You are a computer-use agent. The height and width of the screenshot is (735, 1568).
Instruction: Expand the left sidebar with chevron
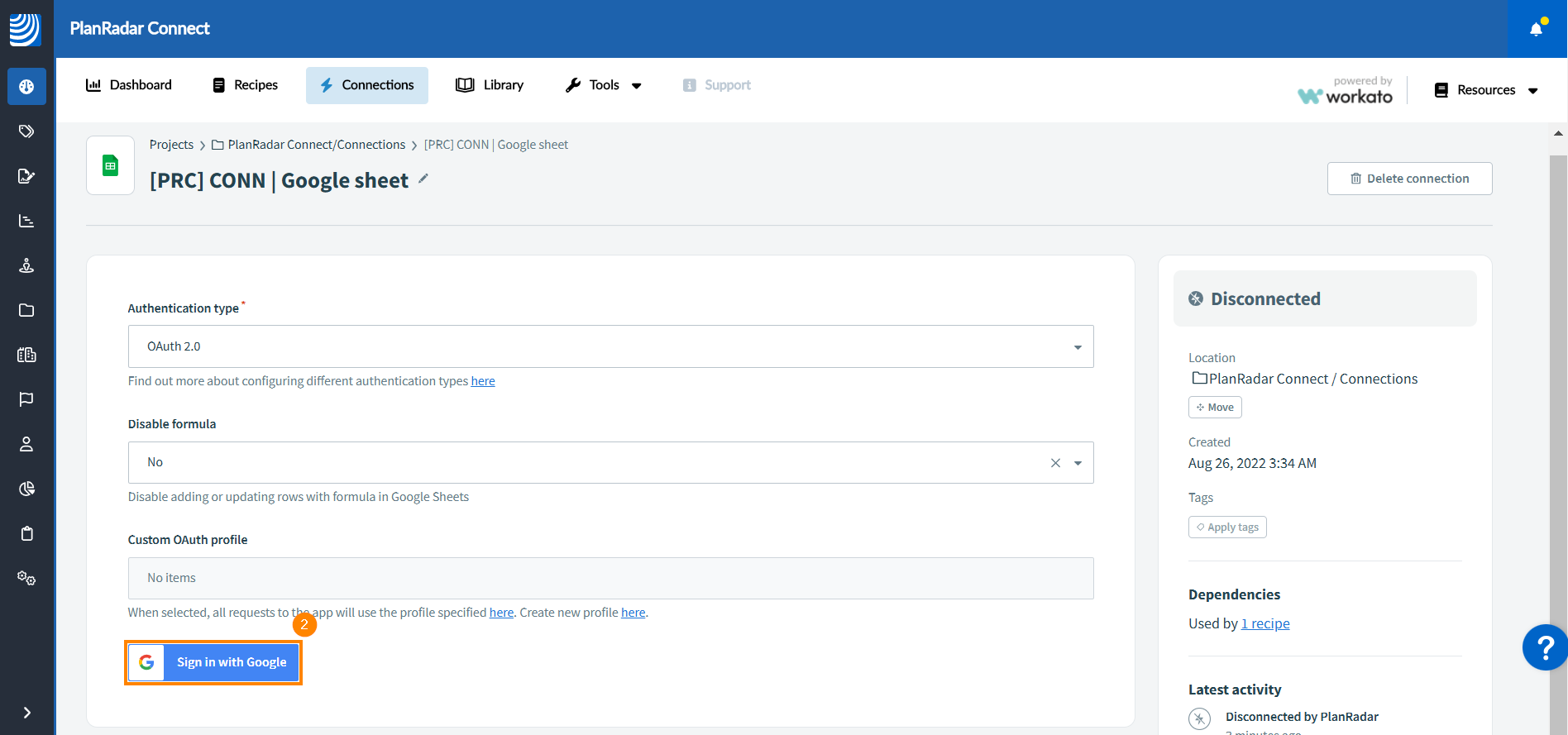(x=26, y=713)
